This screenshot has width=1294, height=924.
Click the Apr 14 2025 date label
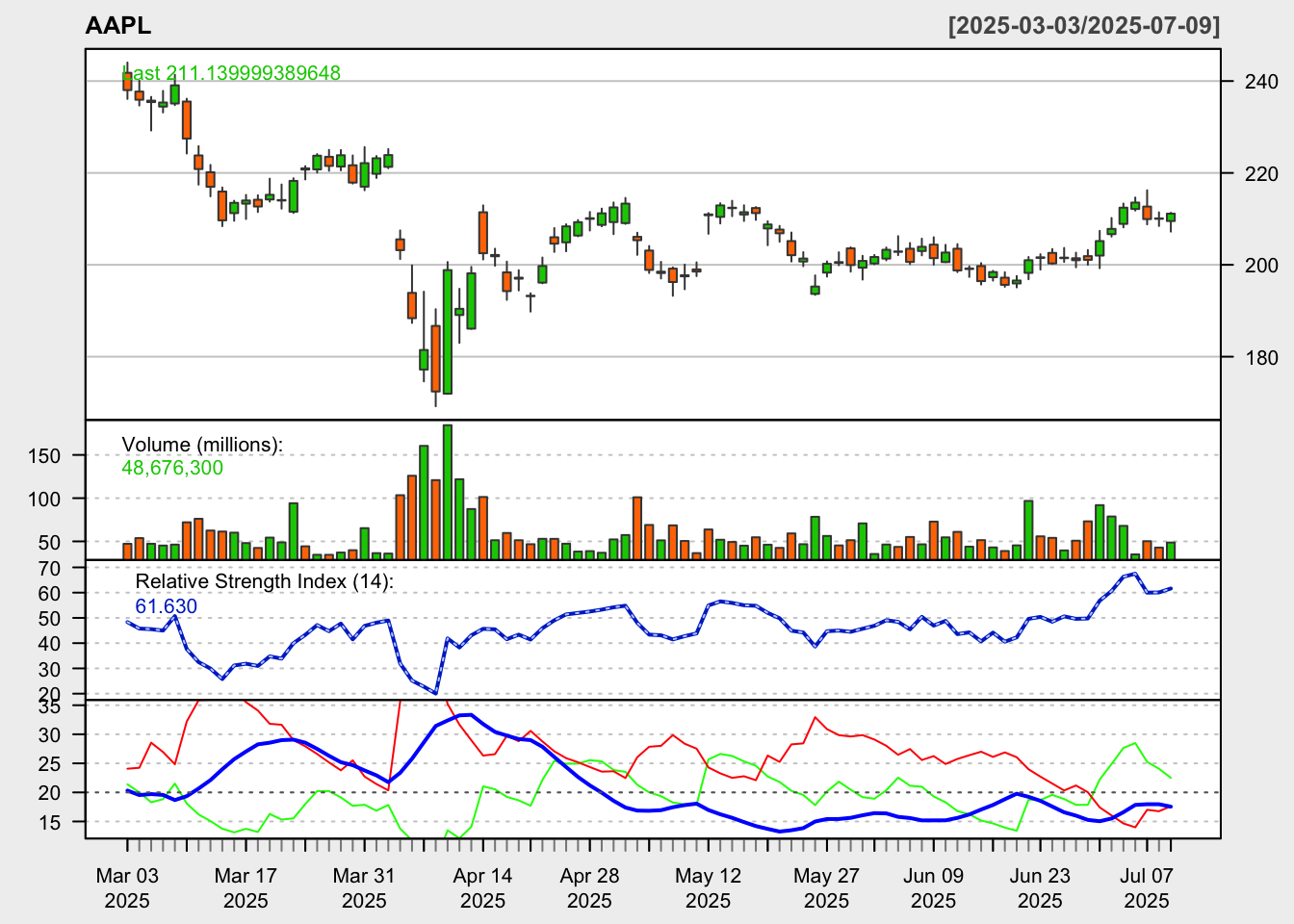coord(482,888)
